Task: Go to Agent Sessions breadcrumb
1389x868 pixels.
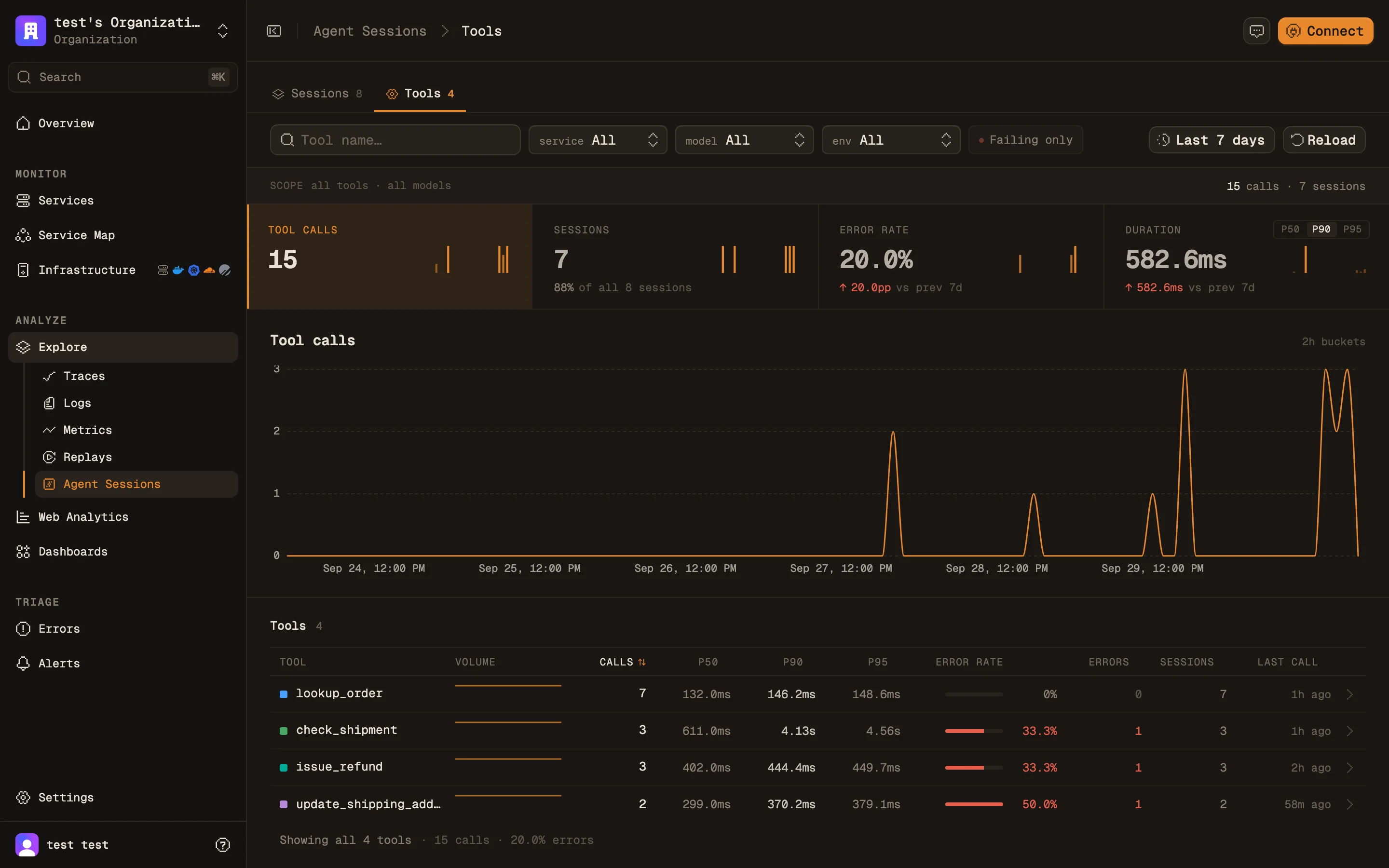Action: pyautogui.click(x=369, y=31)
